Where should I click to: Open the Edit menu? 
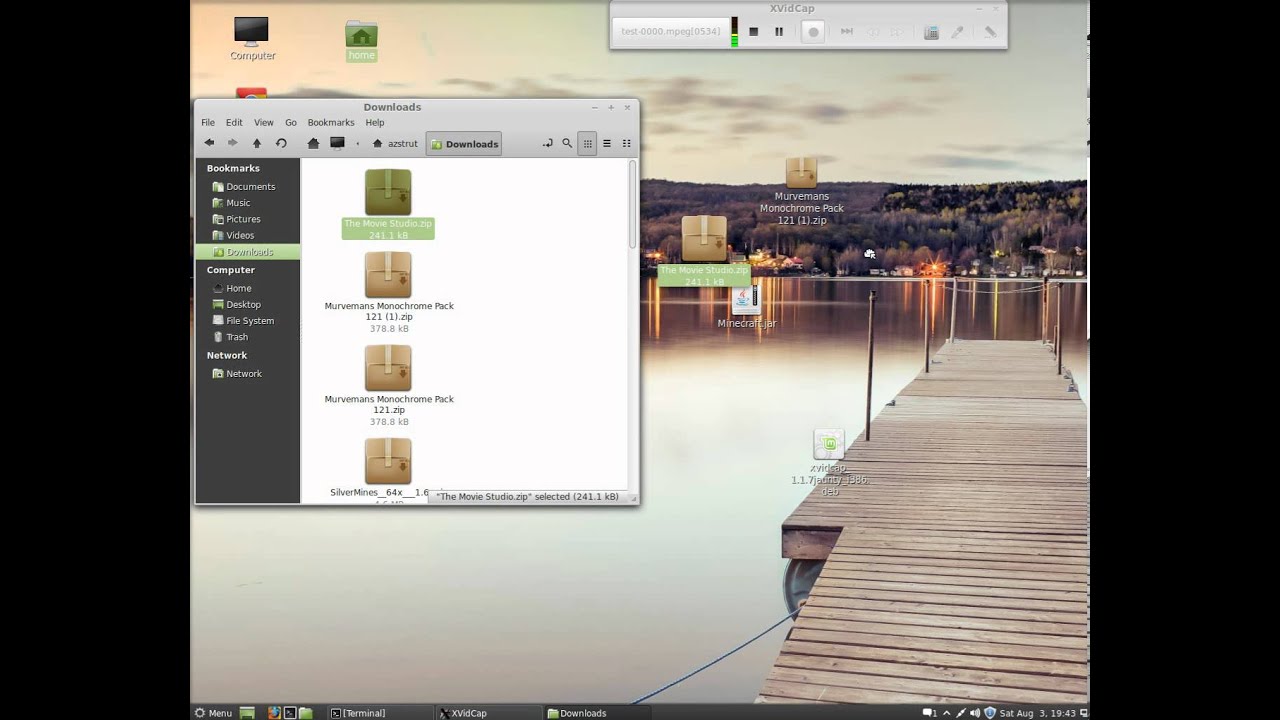pos(234,122)
